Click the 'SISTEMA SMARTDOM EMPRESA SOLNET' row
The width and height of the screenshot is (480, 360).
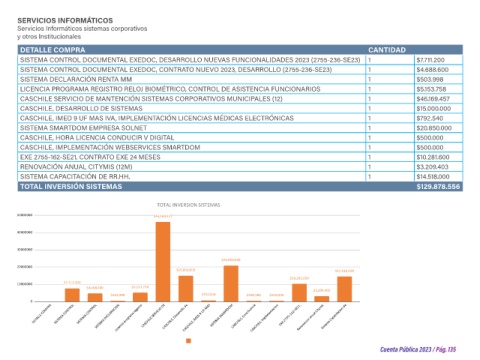(240, 128)
